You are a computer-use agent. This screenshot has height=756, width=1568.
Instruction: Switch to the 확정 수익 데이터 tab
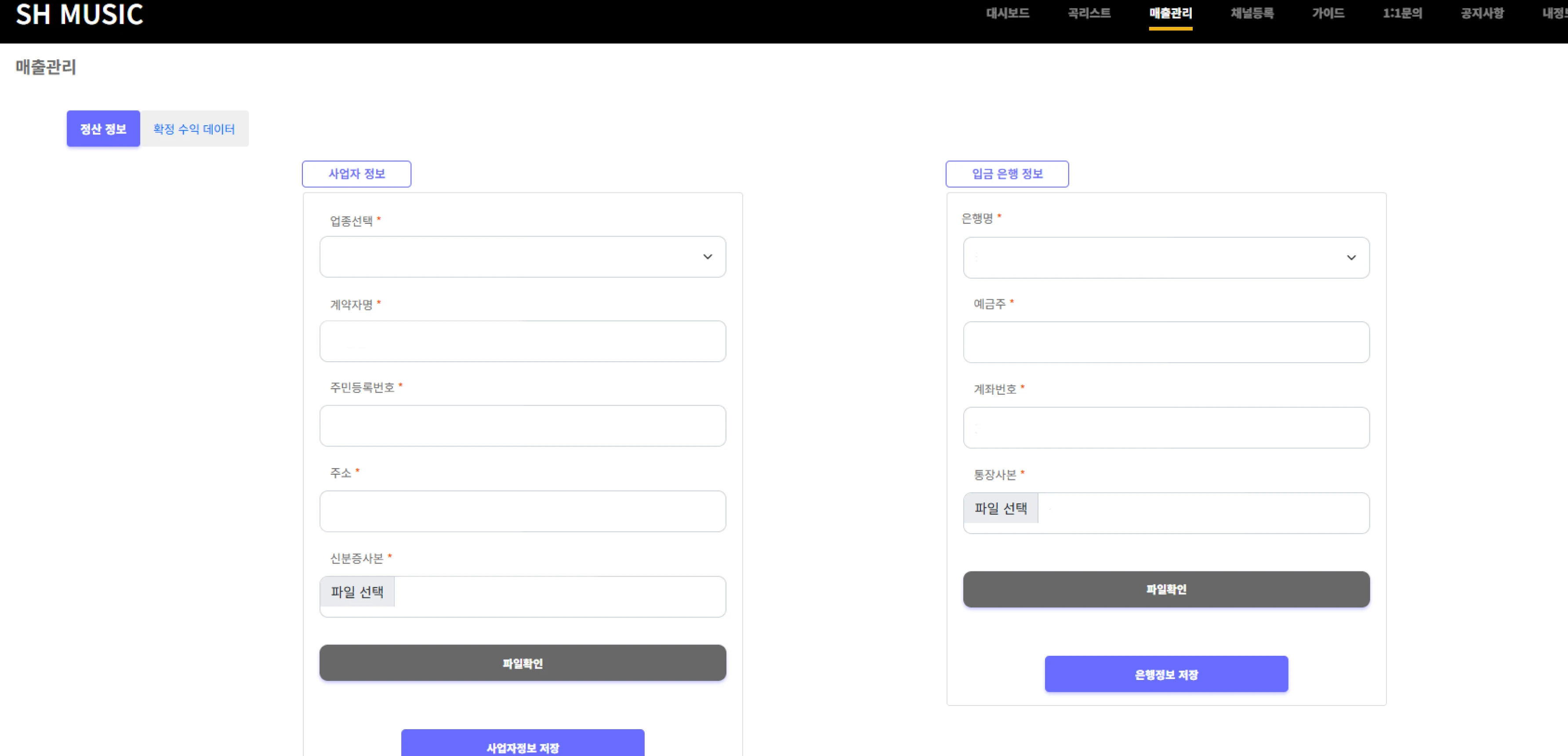pos(193,129)
